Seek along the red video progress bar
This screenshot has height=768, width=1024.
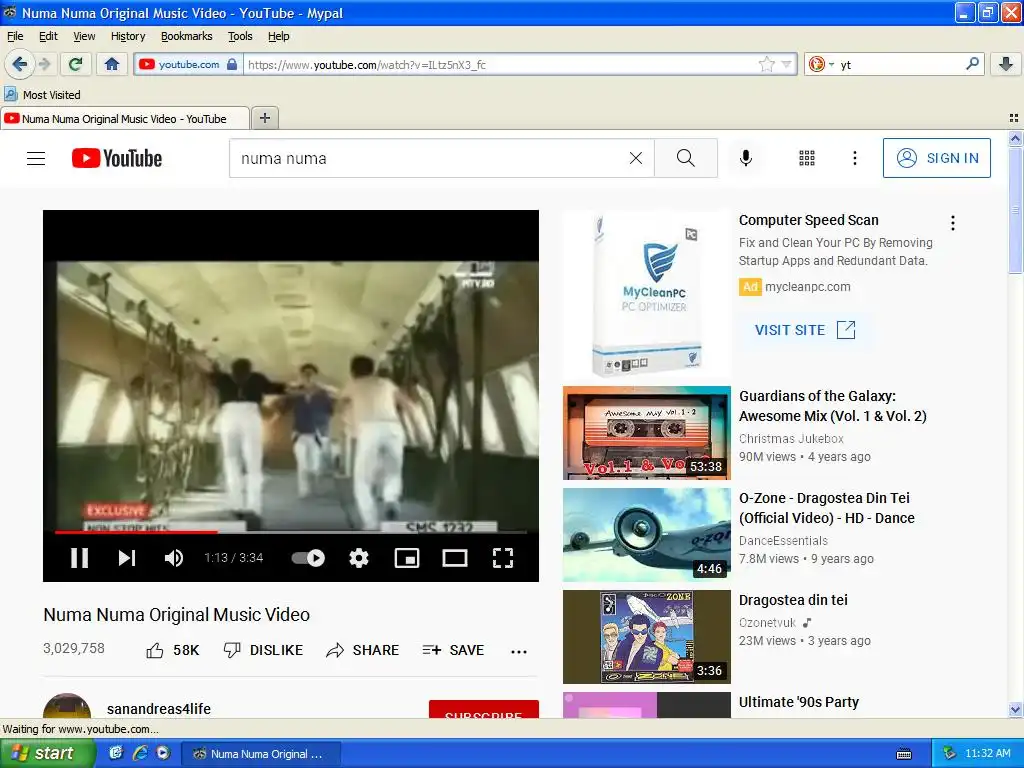[291, 532]
